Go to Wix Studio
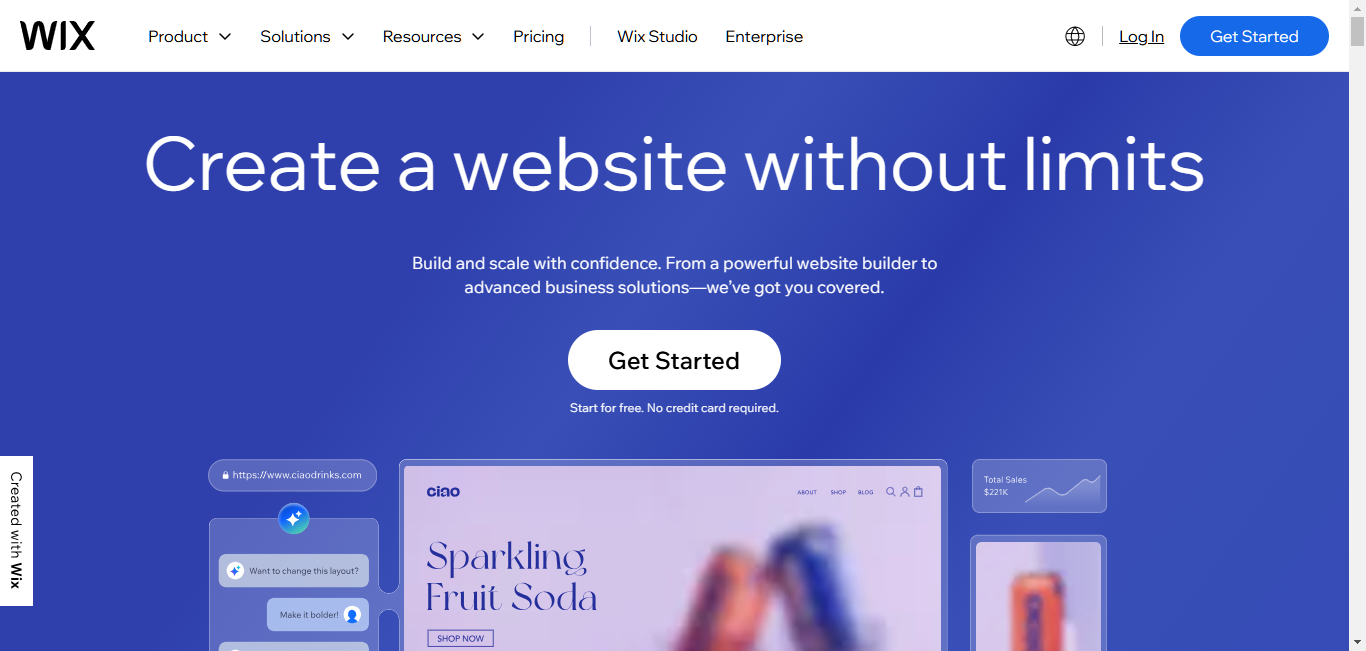 pos(657,36)
